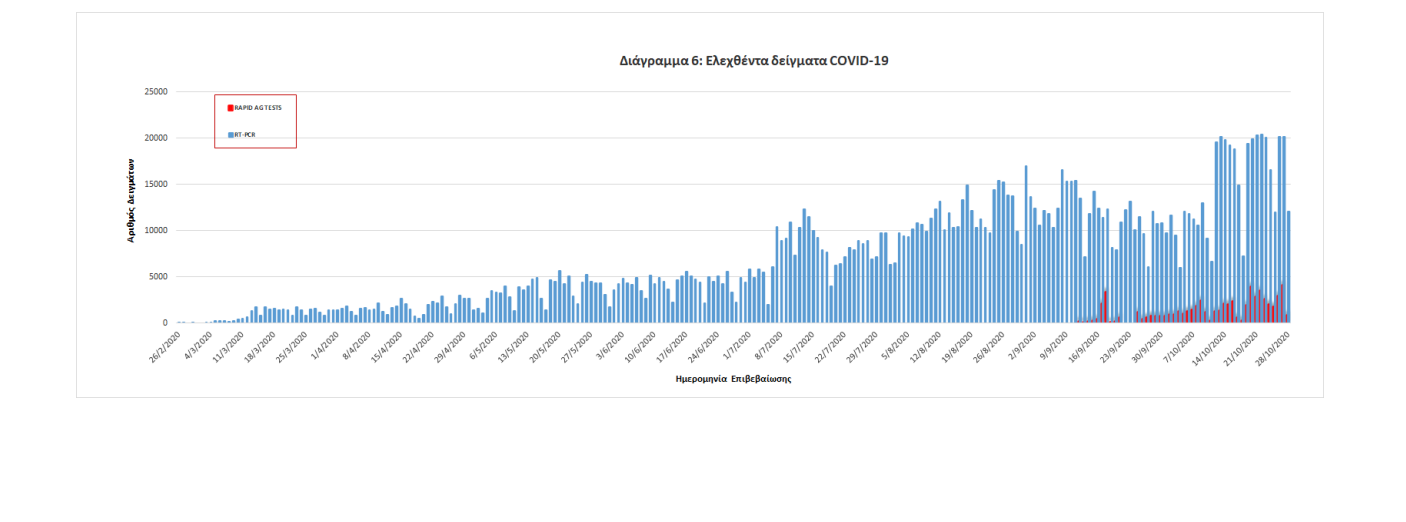Select the RT-PCR legend label
The image size is (1406, 522).
[247, 134]
